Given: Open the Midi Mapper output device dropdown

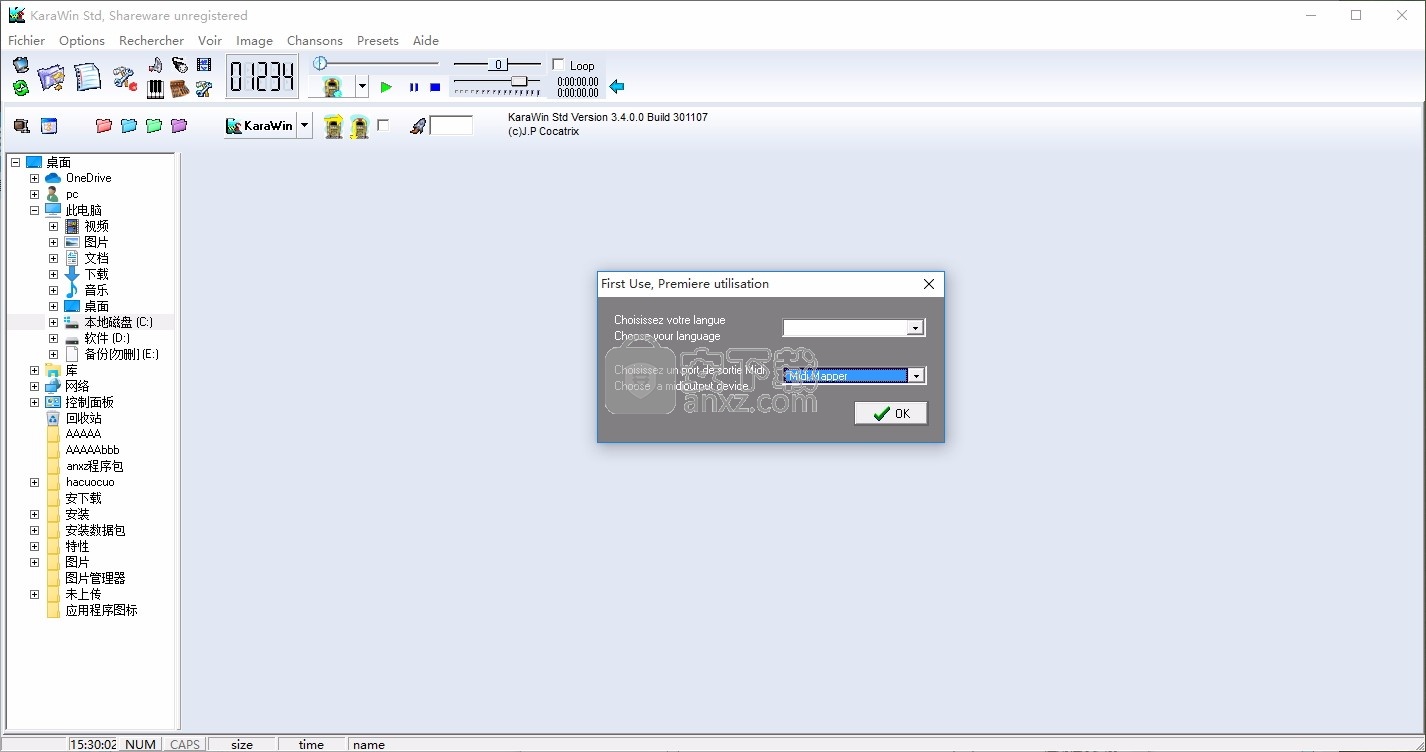Looking at the screenshot, I should pos(915,376).
